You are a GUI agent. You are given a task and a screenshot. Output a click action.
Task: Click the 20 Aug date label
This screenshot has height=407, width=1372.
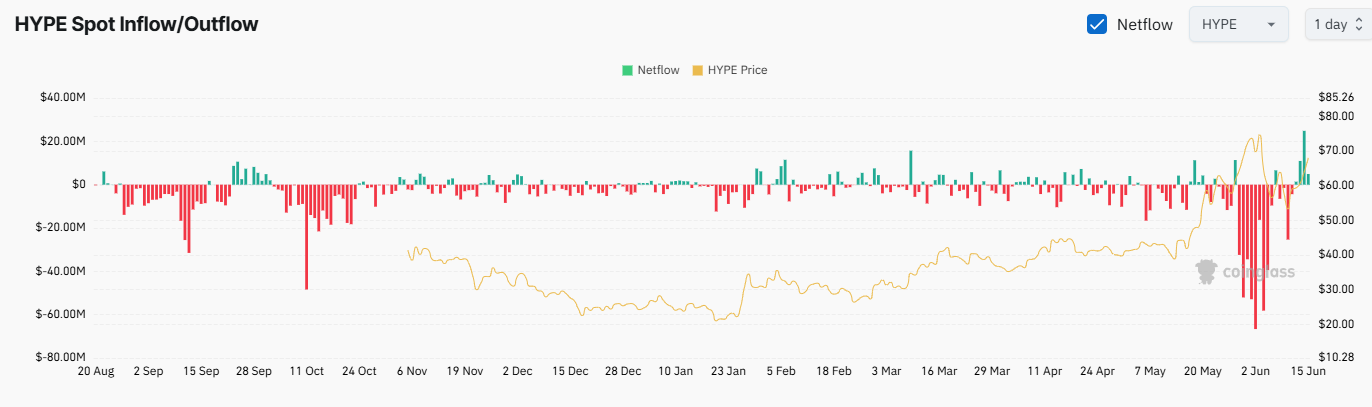(x=97, y=371)
